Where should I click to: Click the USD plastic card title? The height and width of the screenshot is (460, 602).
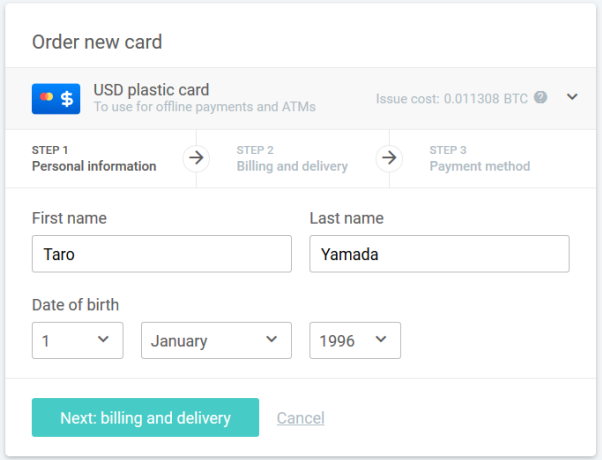pos(151,90)
